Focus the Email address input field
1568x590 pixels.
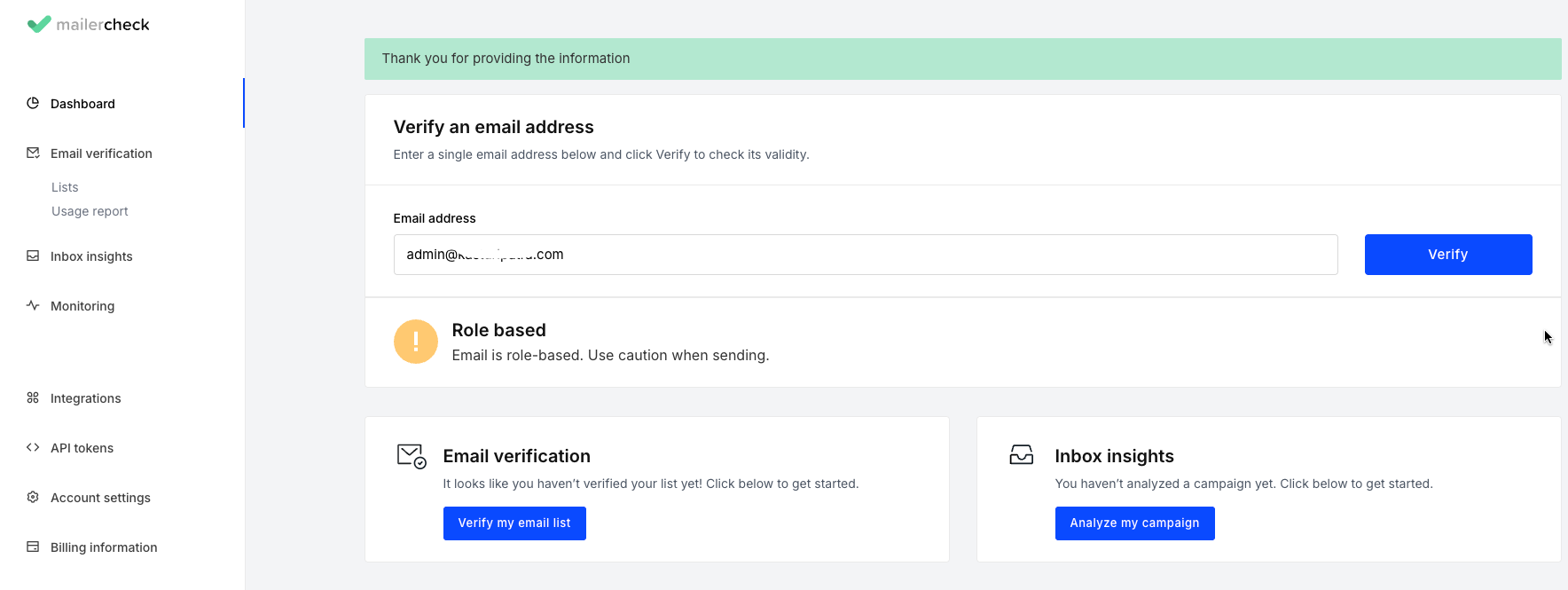click(x=866, y=255)
